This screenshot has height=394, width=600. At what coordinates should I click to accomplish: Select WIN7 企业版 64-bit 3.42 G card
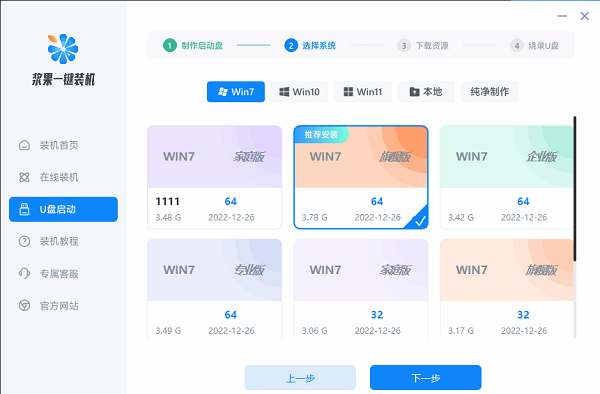pos(507,177)
